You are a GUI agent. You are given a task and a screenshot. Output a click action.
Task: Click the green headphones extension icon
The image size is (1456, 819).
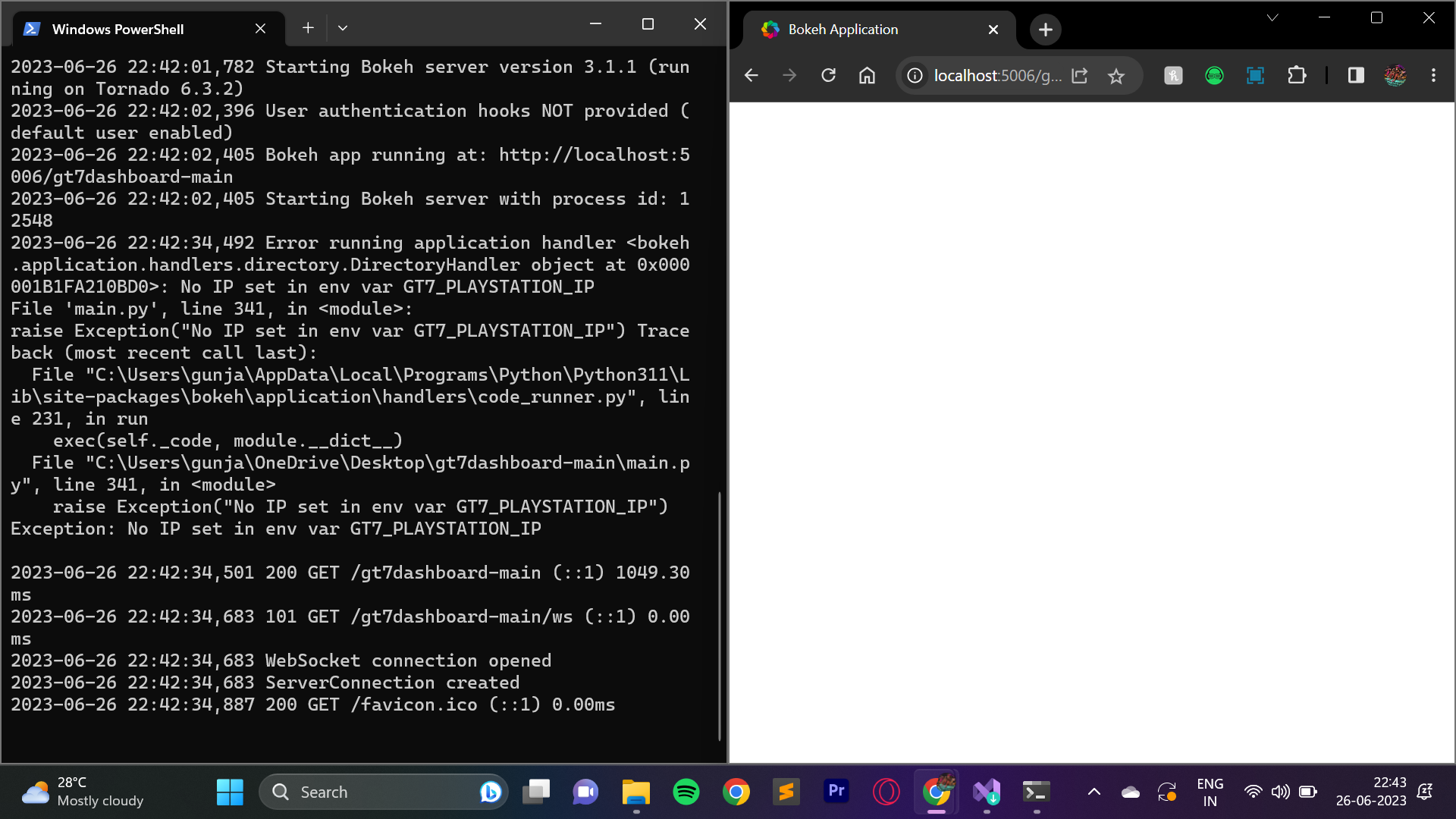[1214, 75]
